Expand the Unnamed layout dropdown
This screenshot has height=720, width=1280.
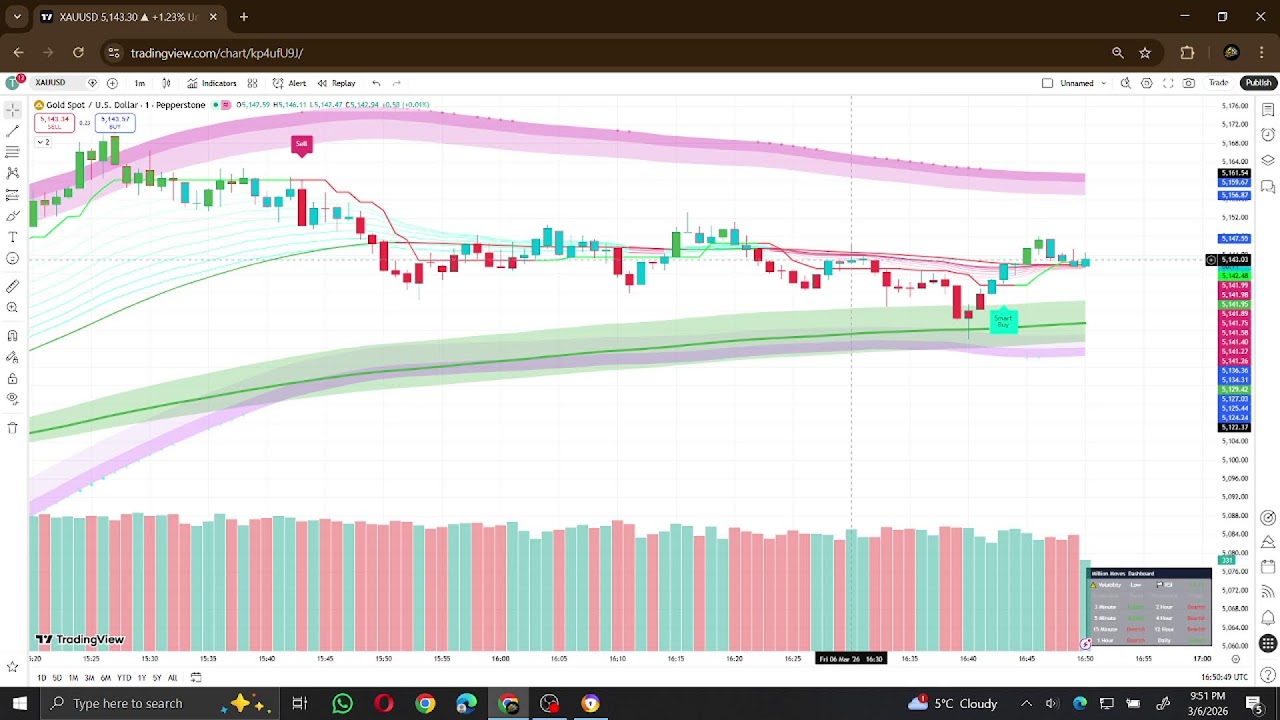click(1103, 83)
